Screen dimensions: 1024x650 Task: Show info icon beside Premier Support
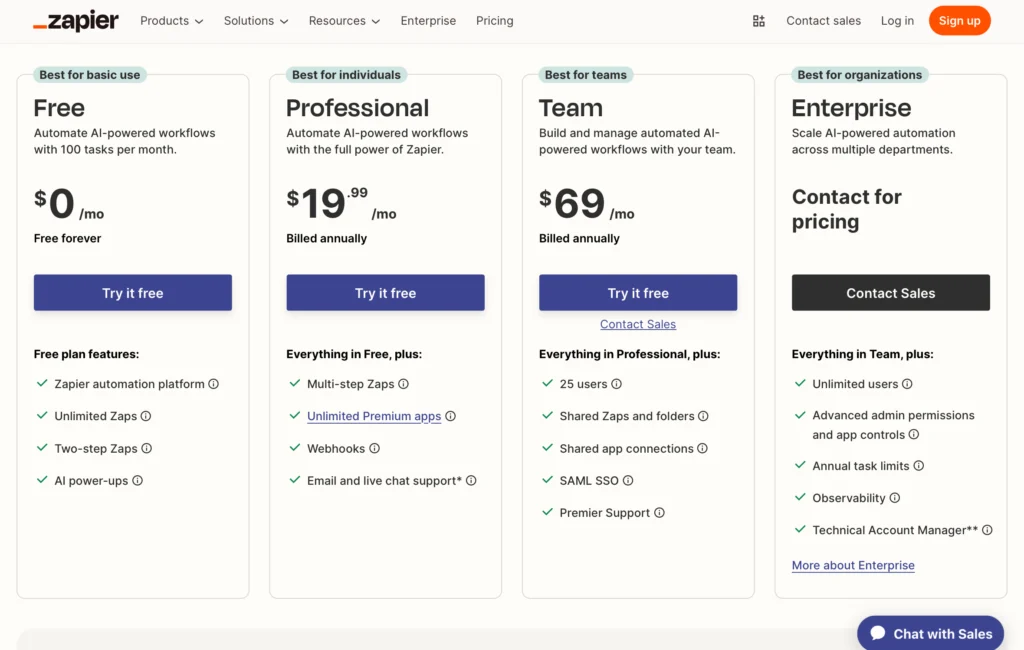tap(659, 513)
